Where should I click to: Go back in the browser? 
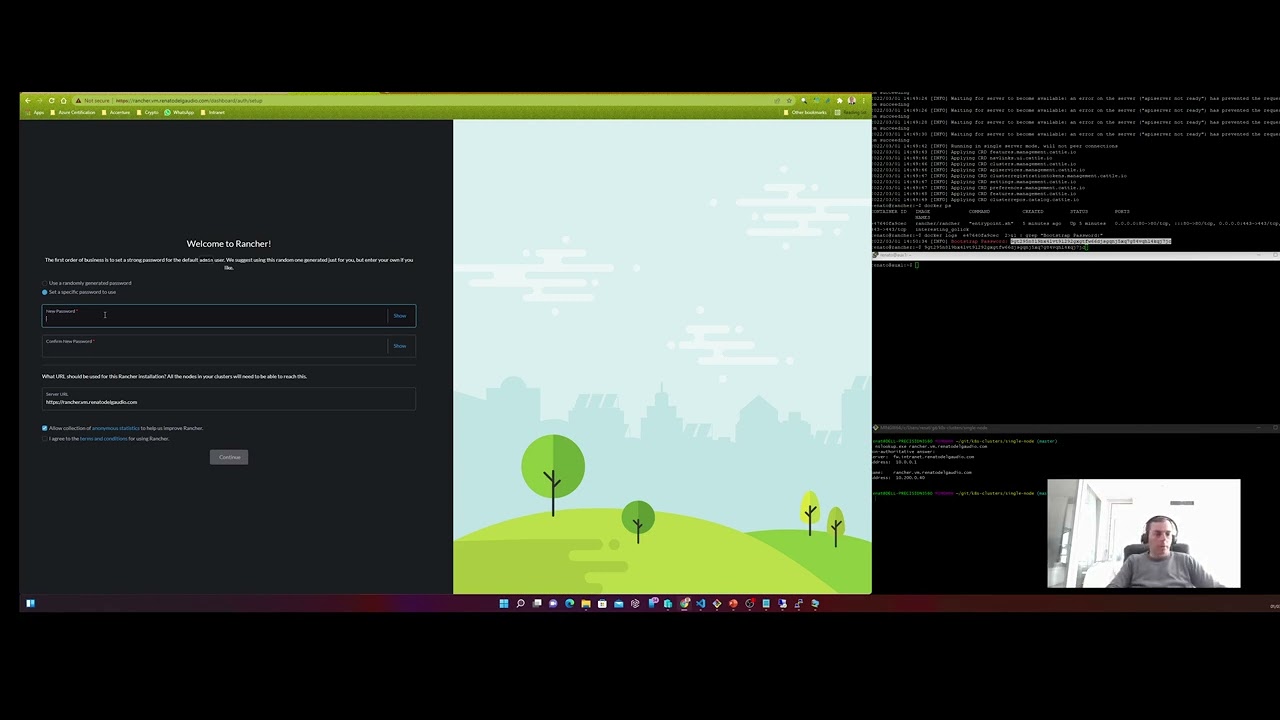pyautogui.click(x=28, y=100)
